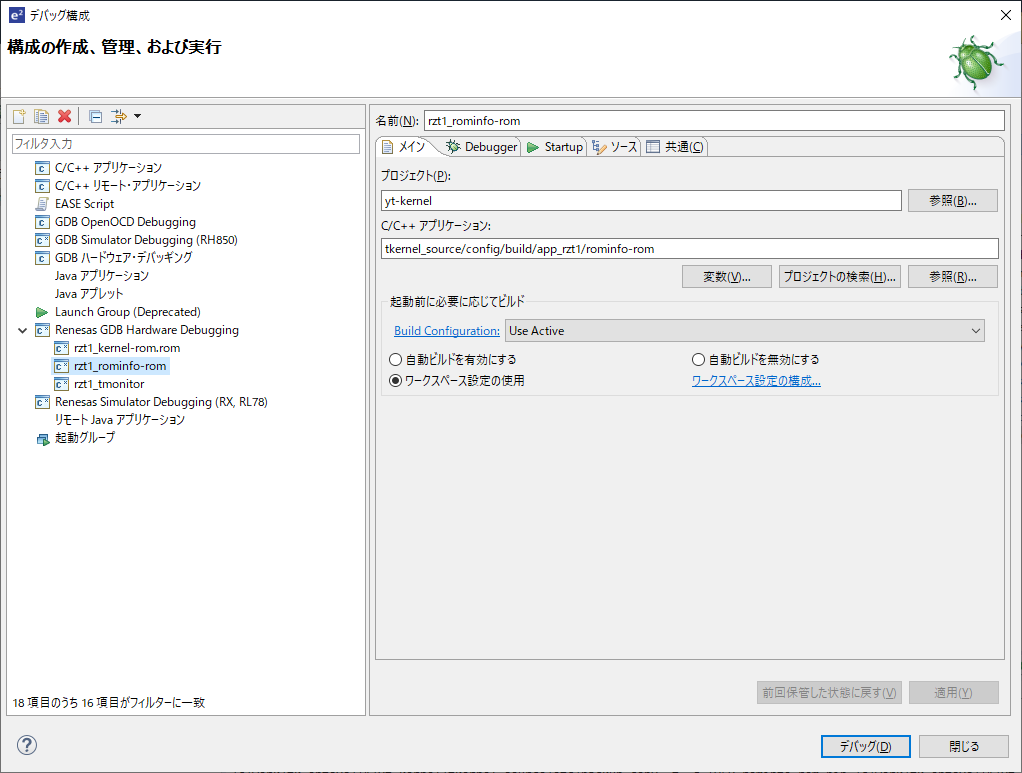Select リモート Java アプリケーション item
Screen dimensions: 1022x773
120,420
